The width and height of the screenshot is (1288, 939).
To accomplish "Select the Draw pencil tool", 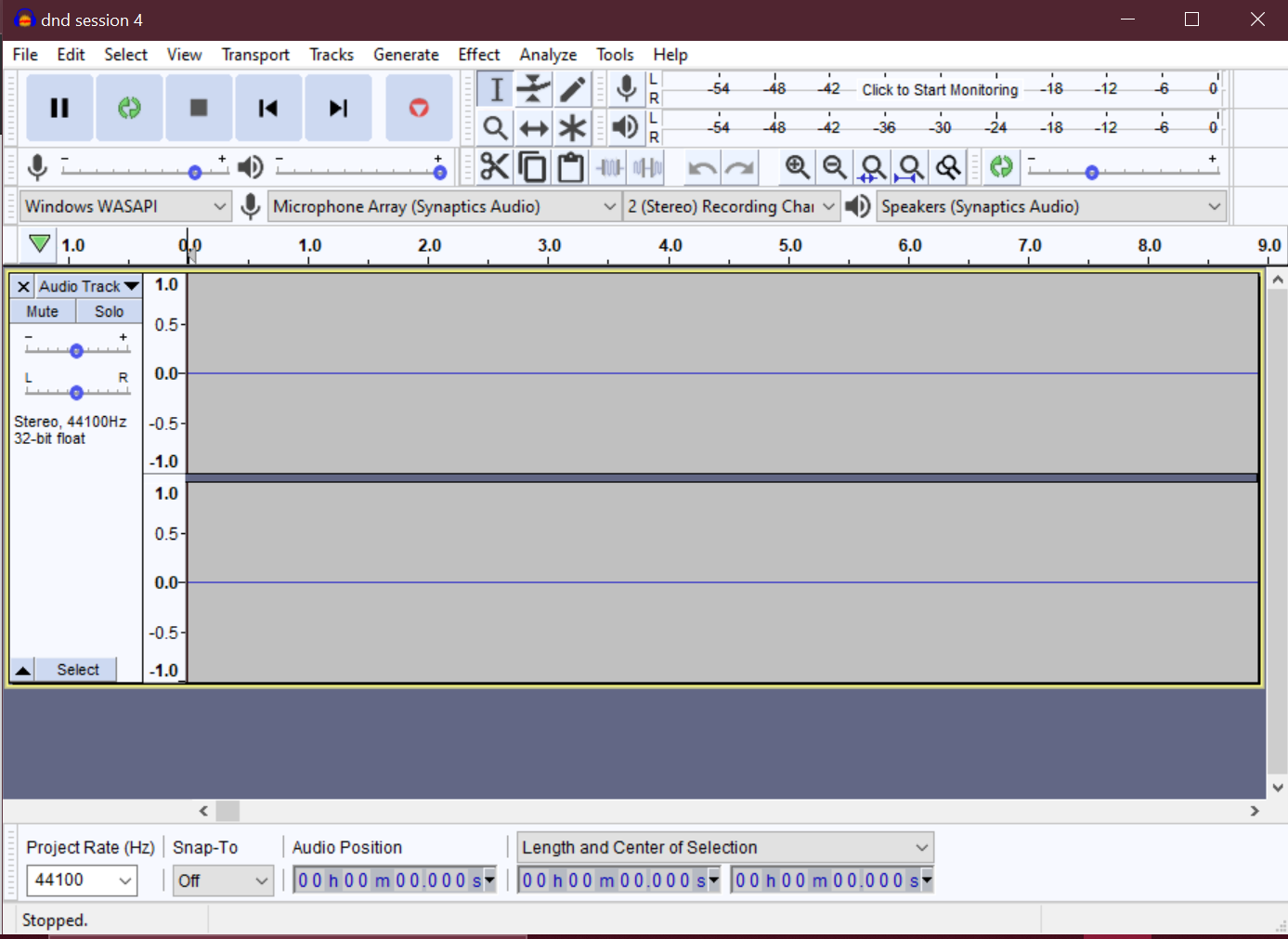I will (x=572, y=89).
